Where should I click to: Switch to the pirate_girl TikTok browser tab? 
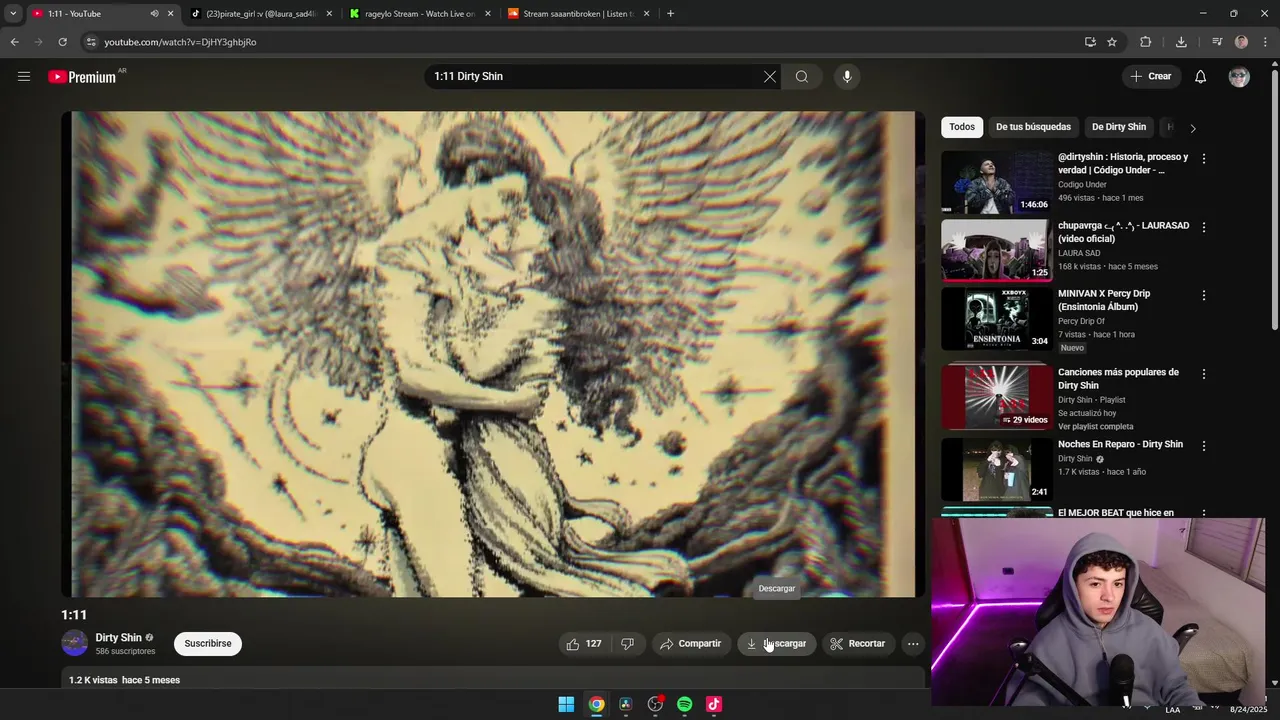(262, 14)
